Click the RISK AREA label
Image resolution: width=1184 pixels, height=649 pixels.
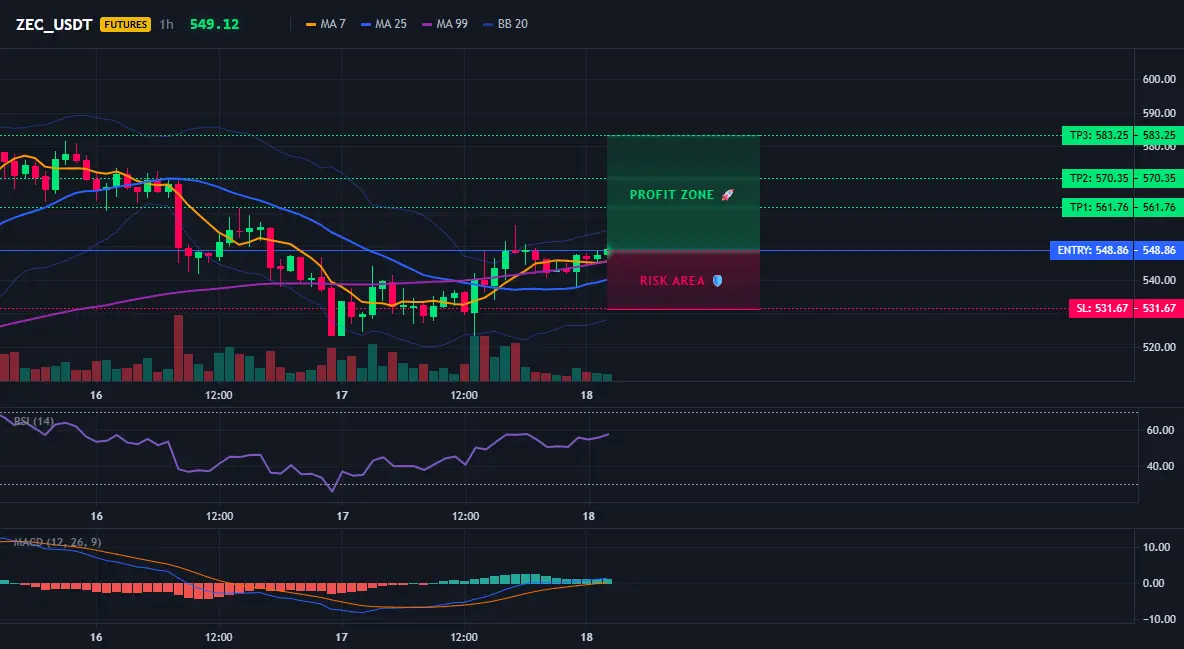[672, 281]
